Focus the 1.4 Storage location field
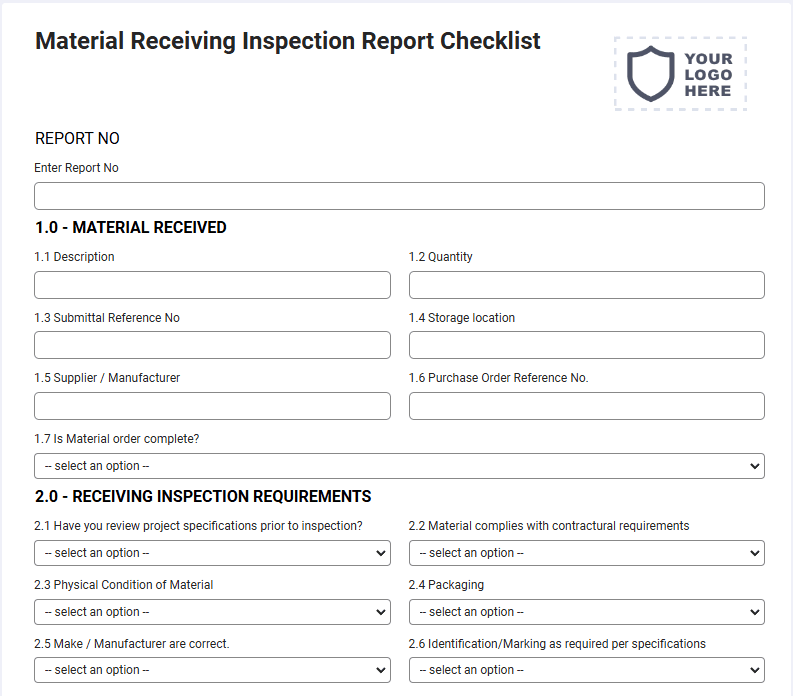 587,345
